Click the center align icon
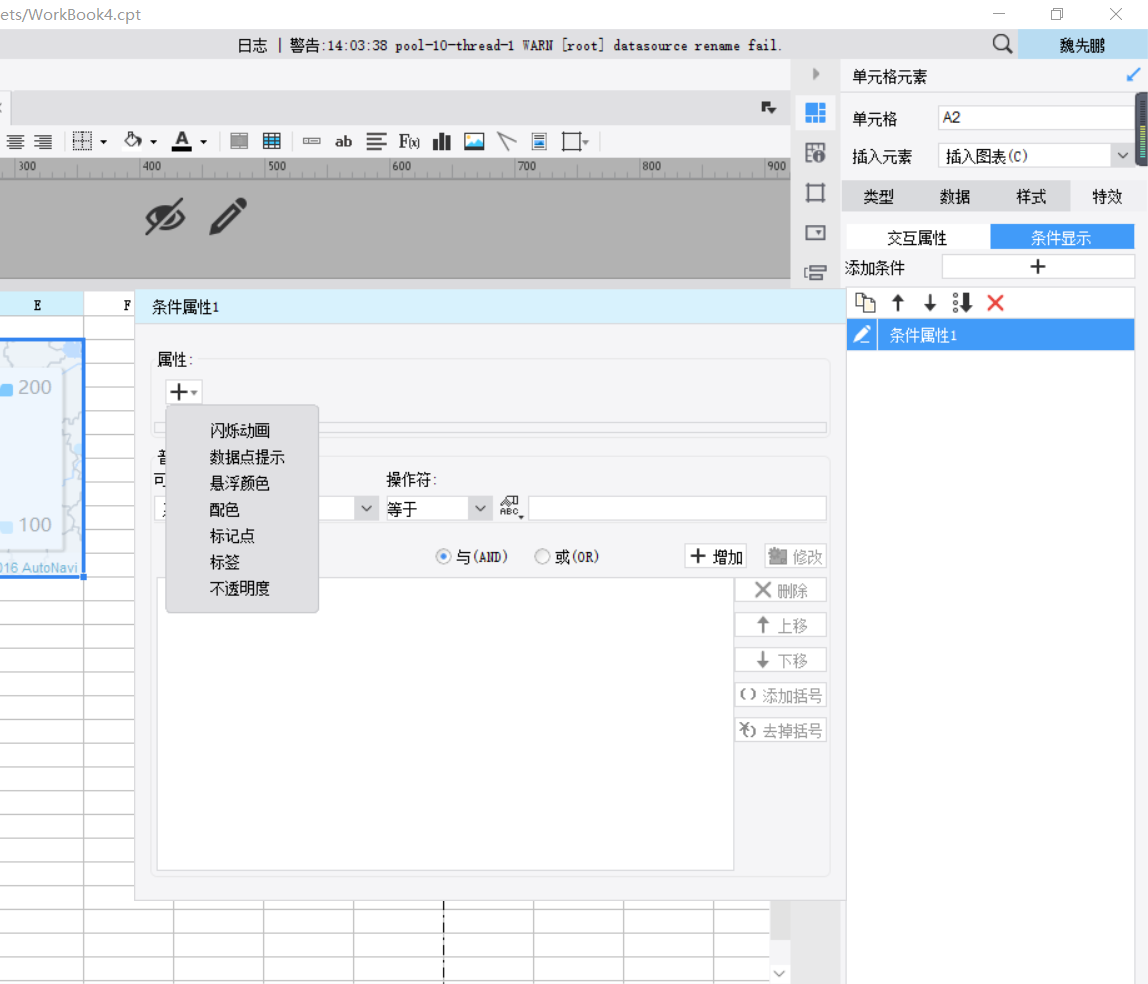The image size is (1148, 984). click(x=15, y=141)
